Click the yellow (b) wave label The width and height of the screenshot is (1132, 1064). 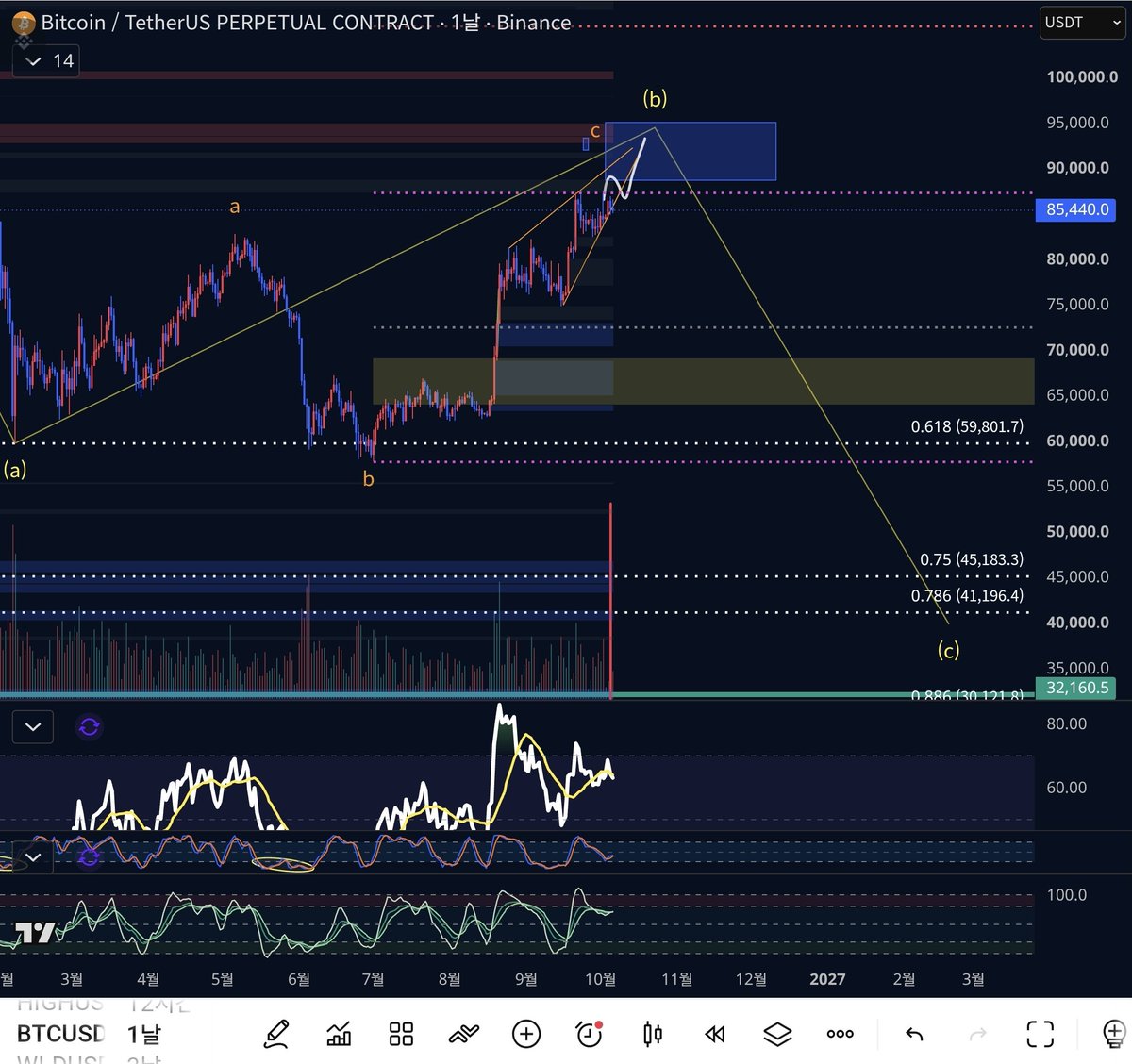(x=655, y=98)
